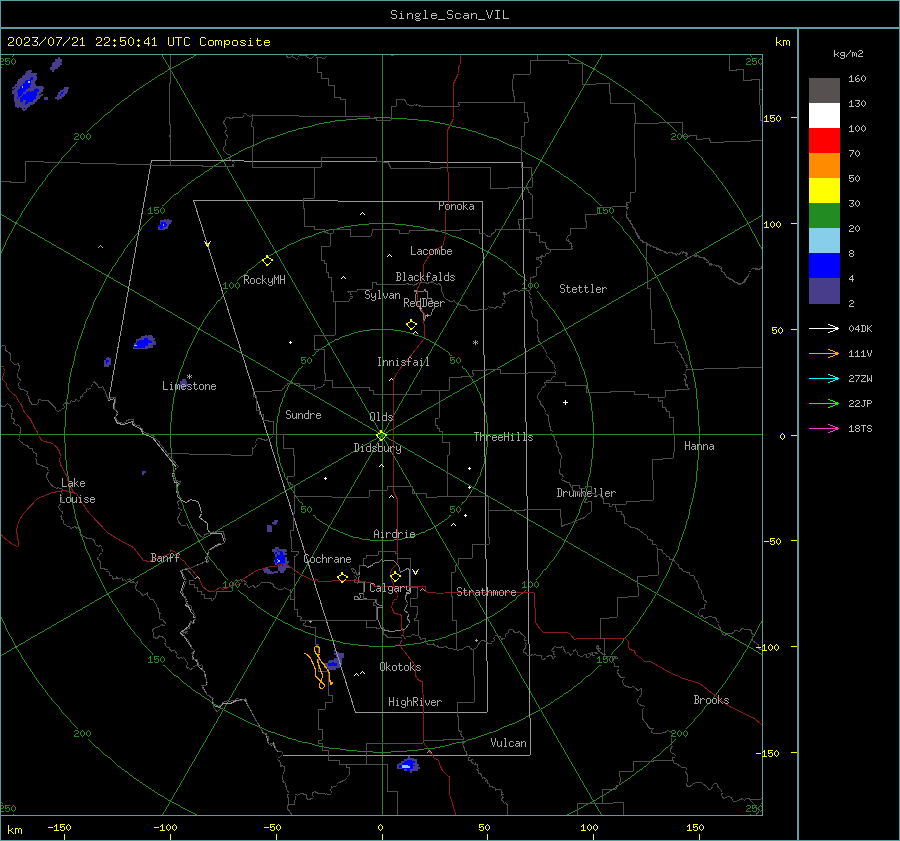Click the green 30 kg/m2 color swatch
This screenshot has width=900, height=841.
coord(824,216)
